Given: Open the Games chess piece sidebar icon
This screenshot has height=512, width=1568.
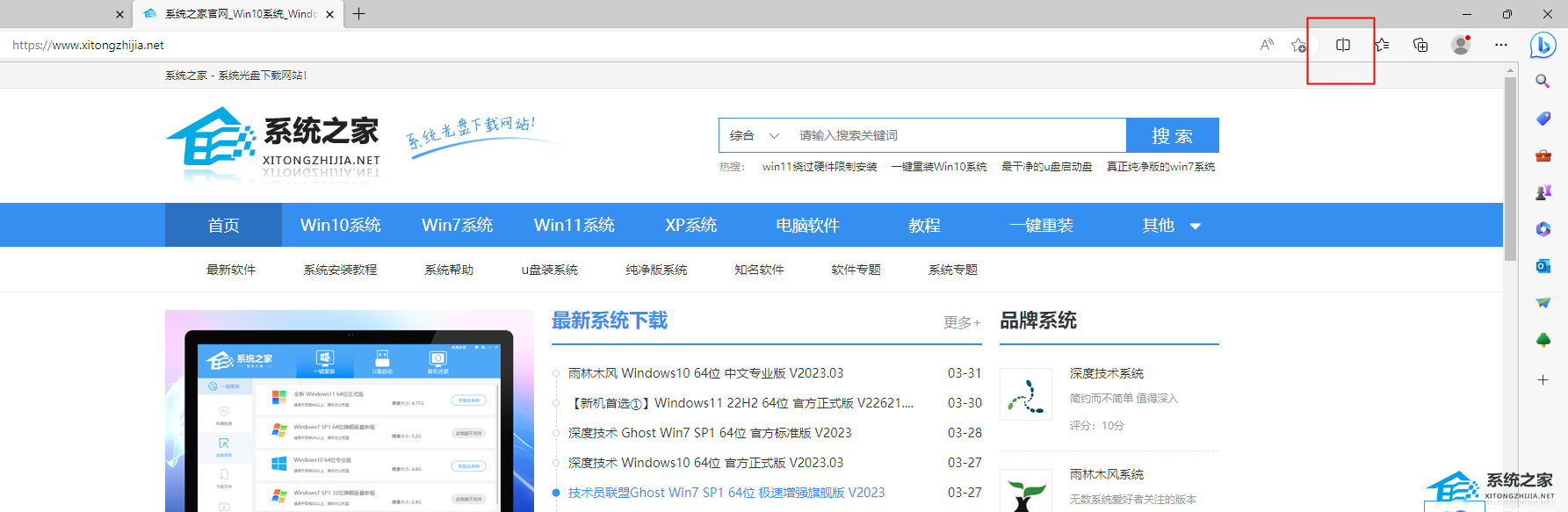Looking at the screenshot, I should coord(1543,192).
